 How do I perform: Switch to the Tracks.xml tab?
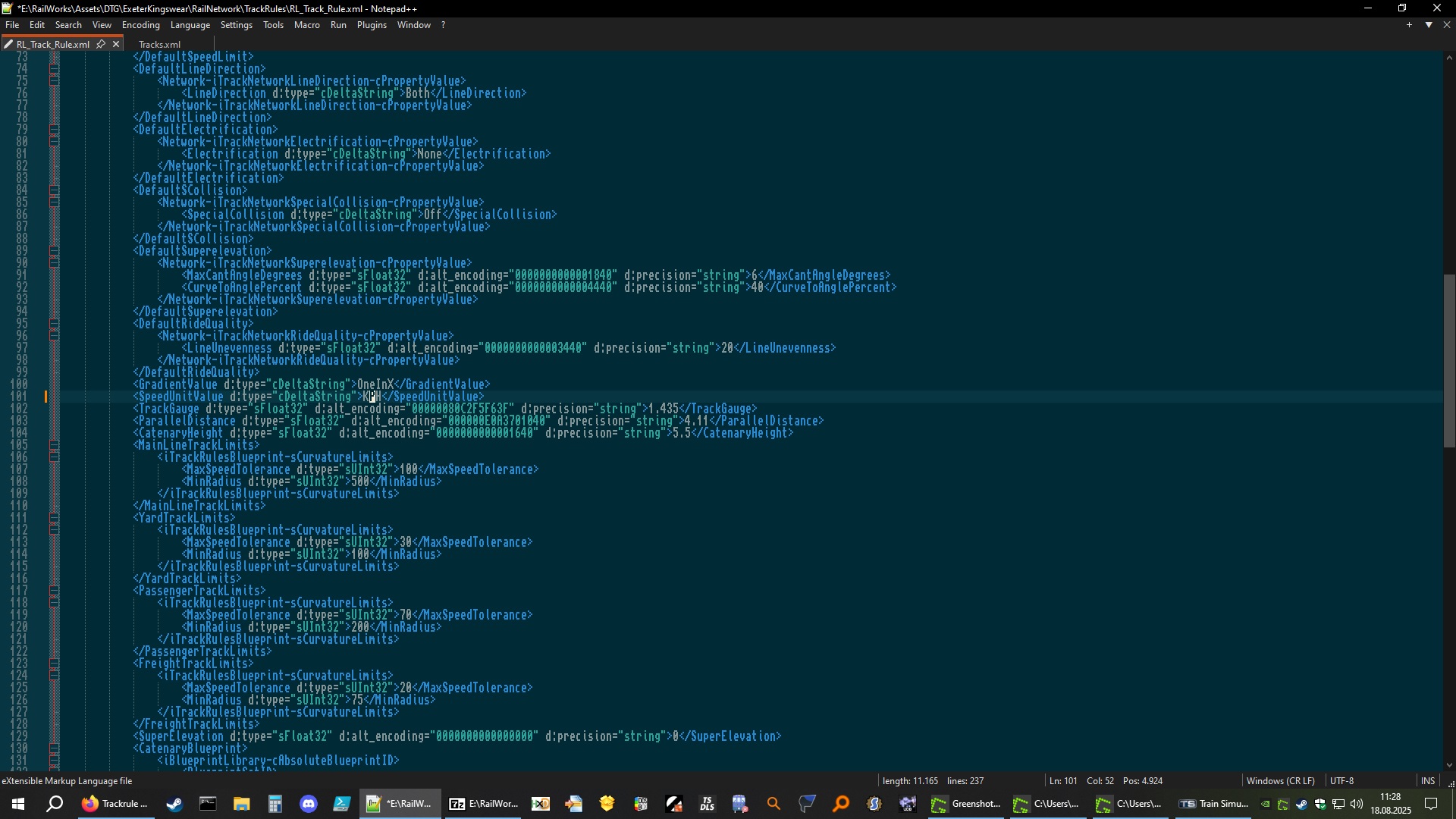click(x=160, y=45)
